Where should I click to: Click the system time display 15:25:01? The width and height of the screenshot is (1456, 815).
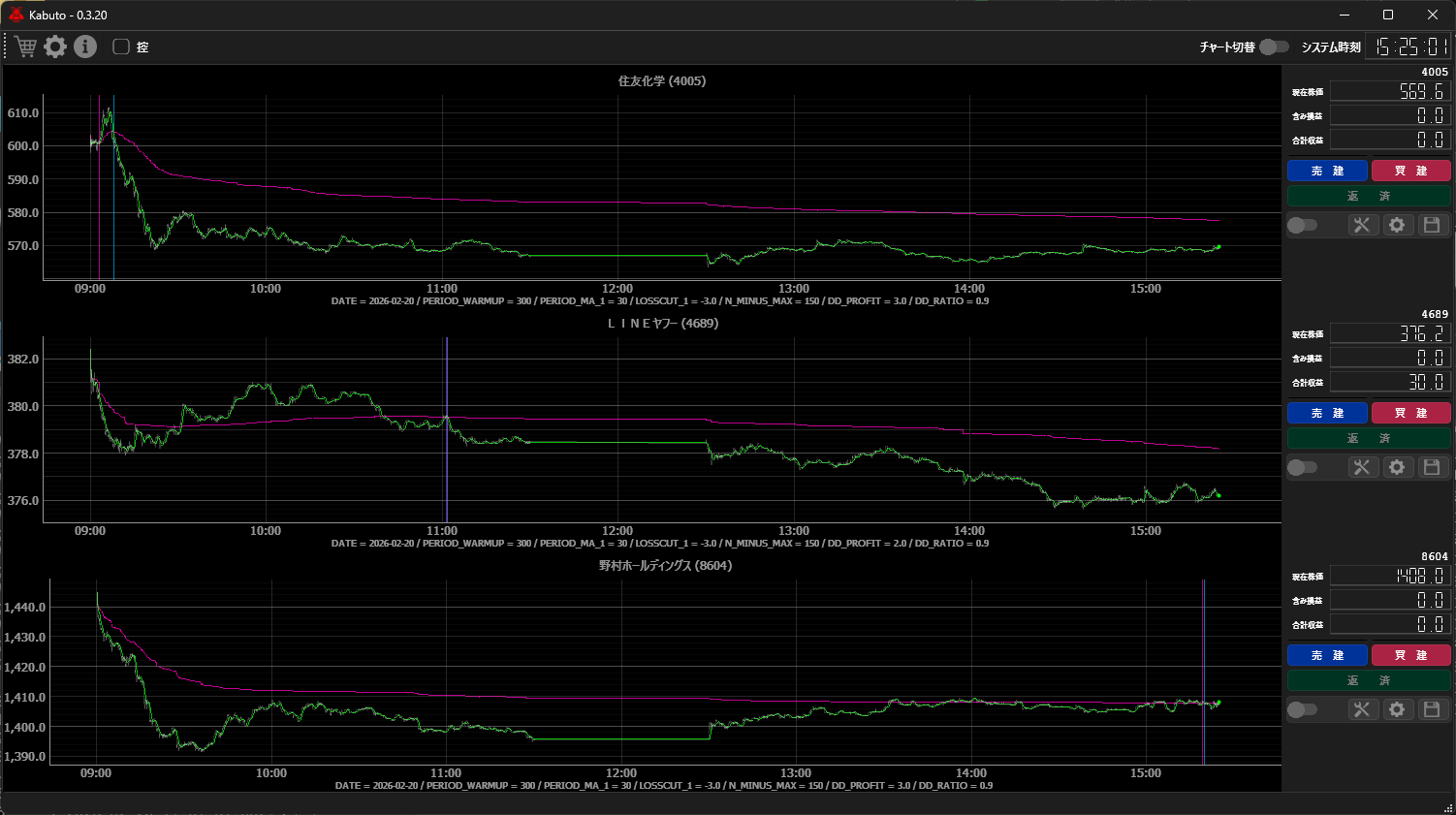pos(1409,47)
